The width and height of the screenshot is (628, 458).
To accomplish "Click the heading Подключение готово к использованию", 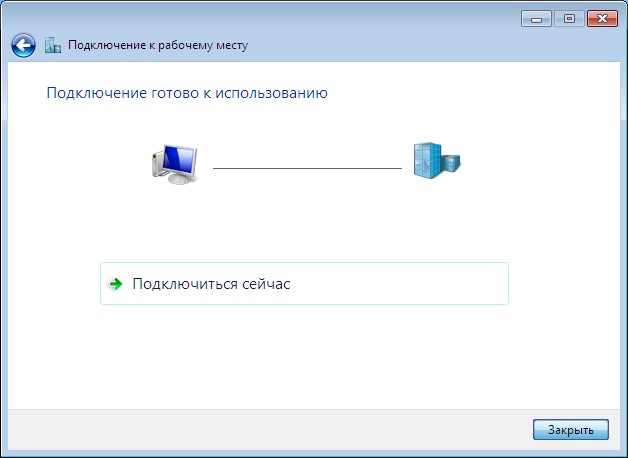I will (187, 93).
